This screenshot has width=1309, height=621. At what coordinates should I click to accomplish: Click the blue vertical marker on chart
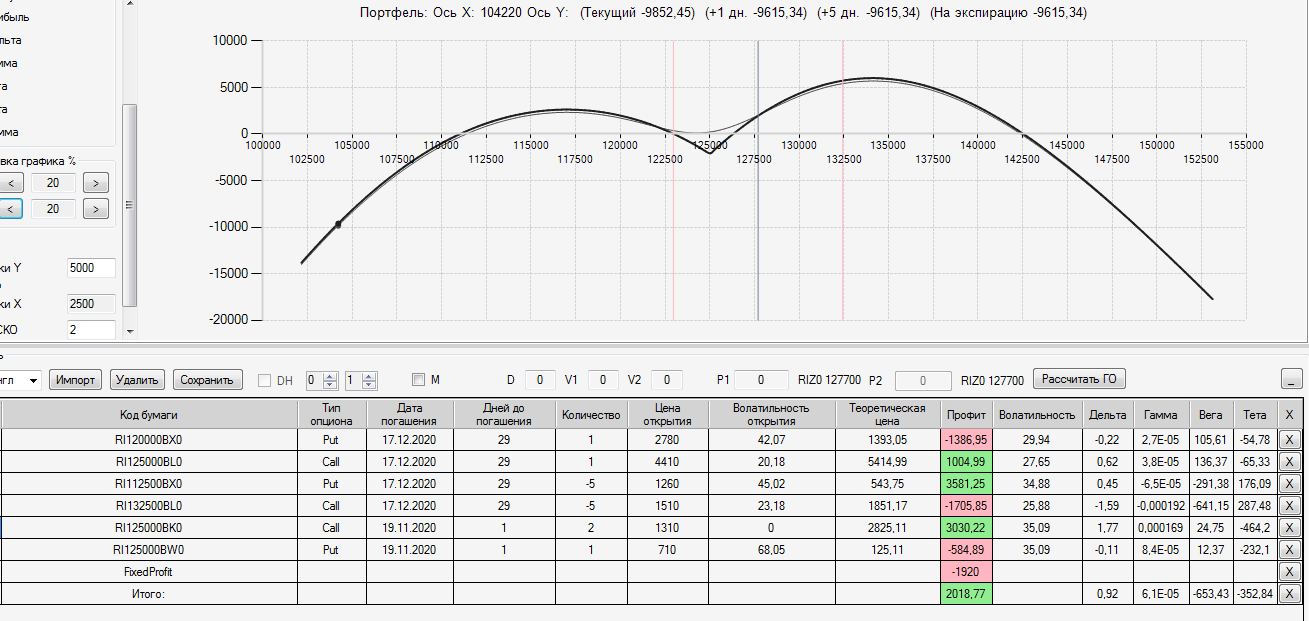coord(757,180)
